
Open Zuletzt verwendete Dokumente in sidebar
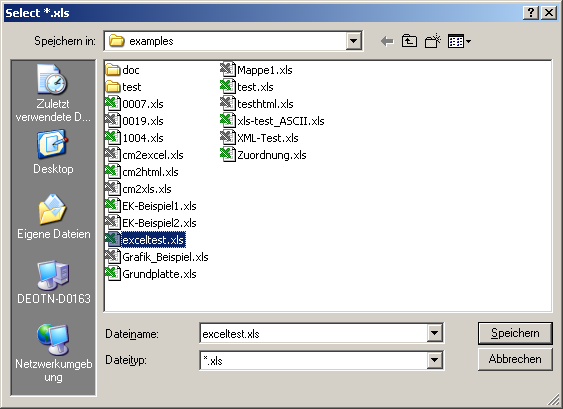(53, 93)
